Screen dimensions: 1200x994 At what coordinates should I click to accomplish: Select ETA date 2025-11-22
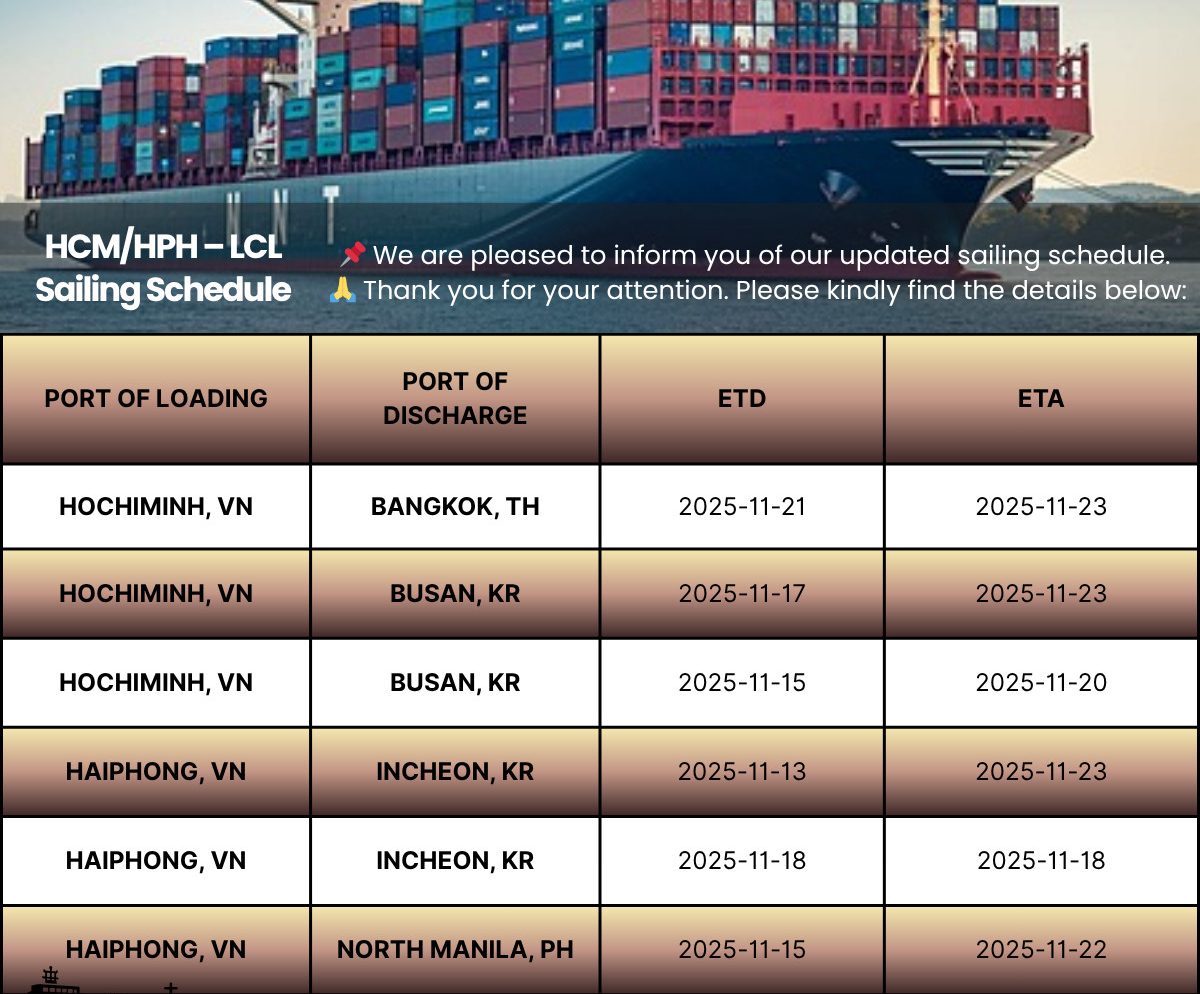pos(1041,949)
